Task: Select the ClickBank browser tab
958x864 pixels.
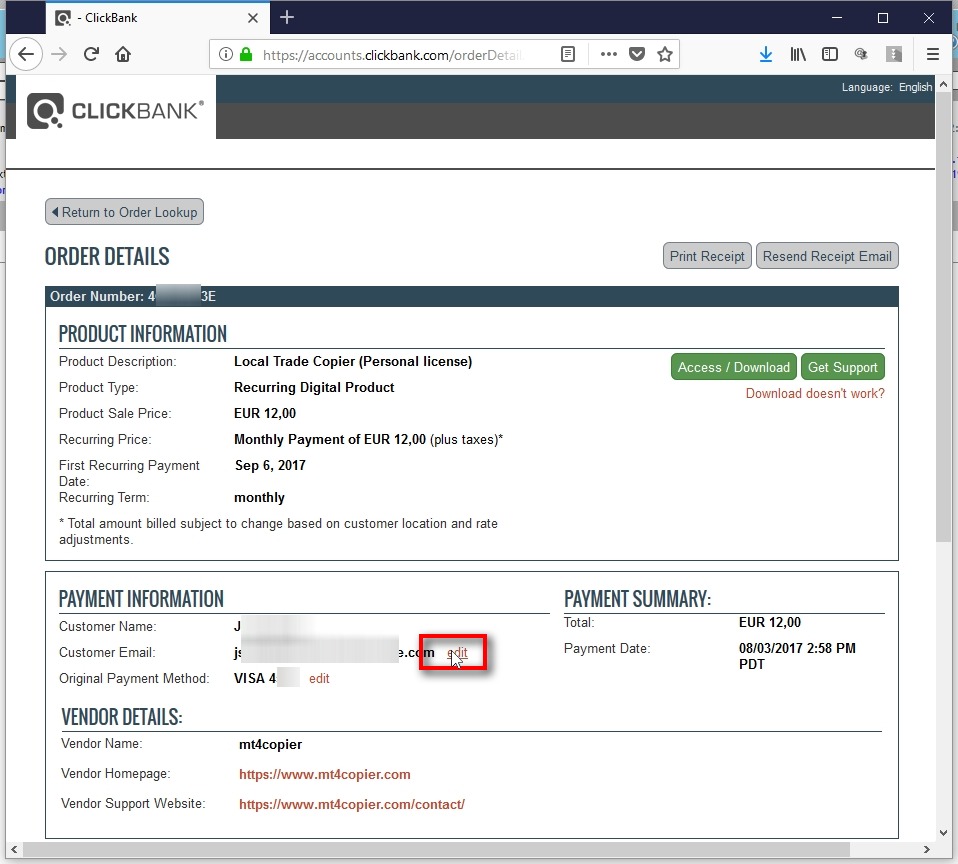Action: coord(156,18)
